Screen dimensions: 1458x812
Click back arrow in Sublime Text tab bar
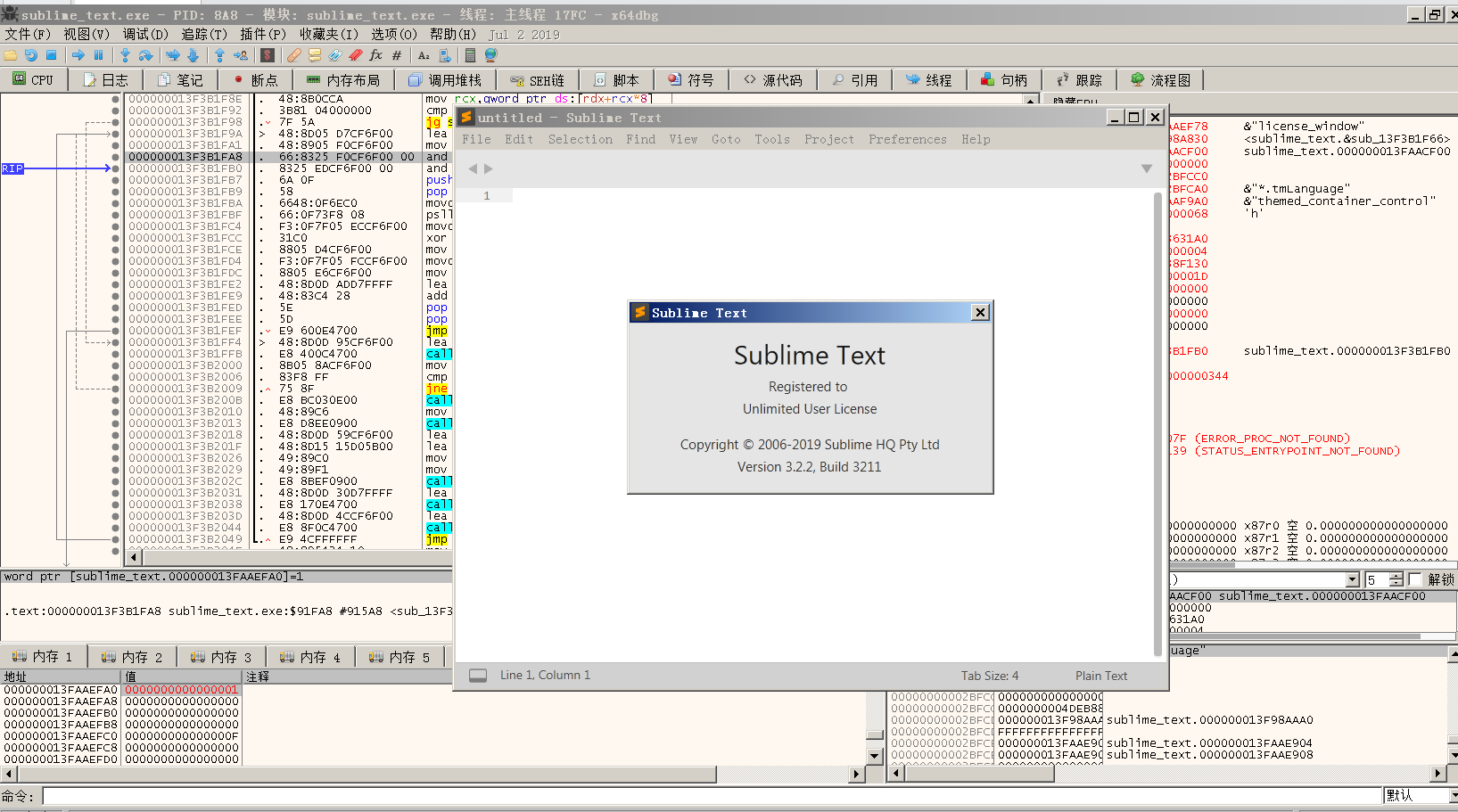pos(473,168)
